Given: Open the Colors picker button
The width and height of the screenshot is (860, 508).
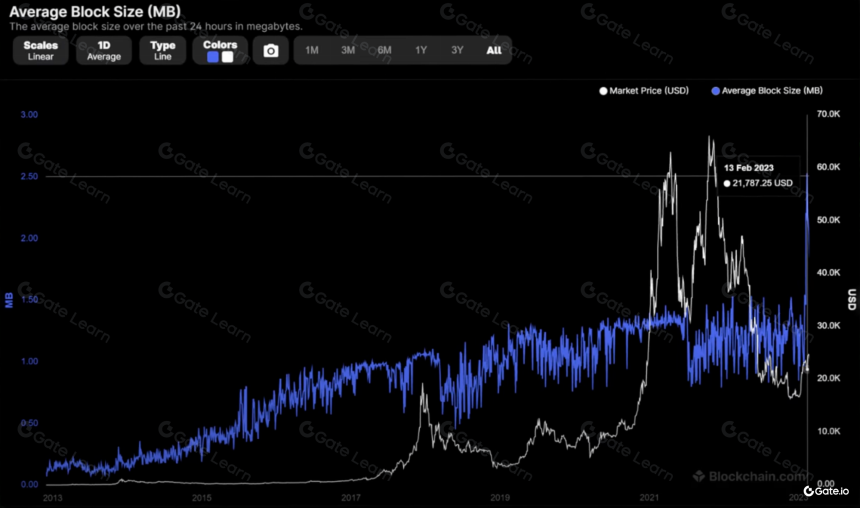Looking at the screenshot, I should pyautogui.click(x=220, y=50).
